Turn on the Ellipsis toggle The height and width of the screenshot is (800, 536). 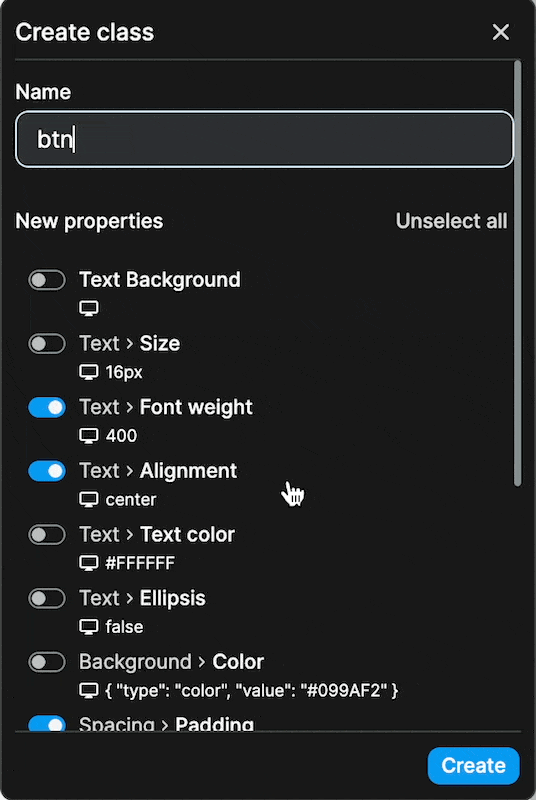47,598
